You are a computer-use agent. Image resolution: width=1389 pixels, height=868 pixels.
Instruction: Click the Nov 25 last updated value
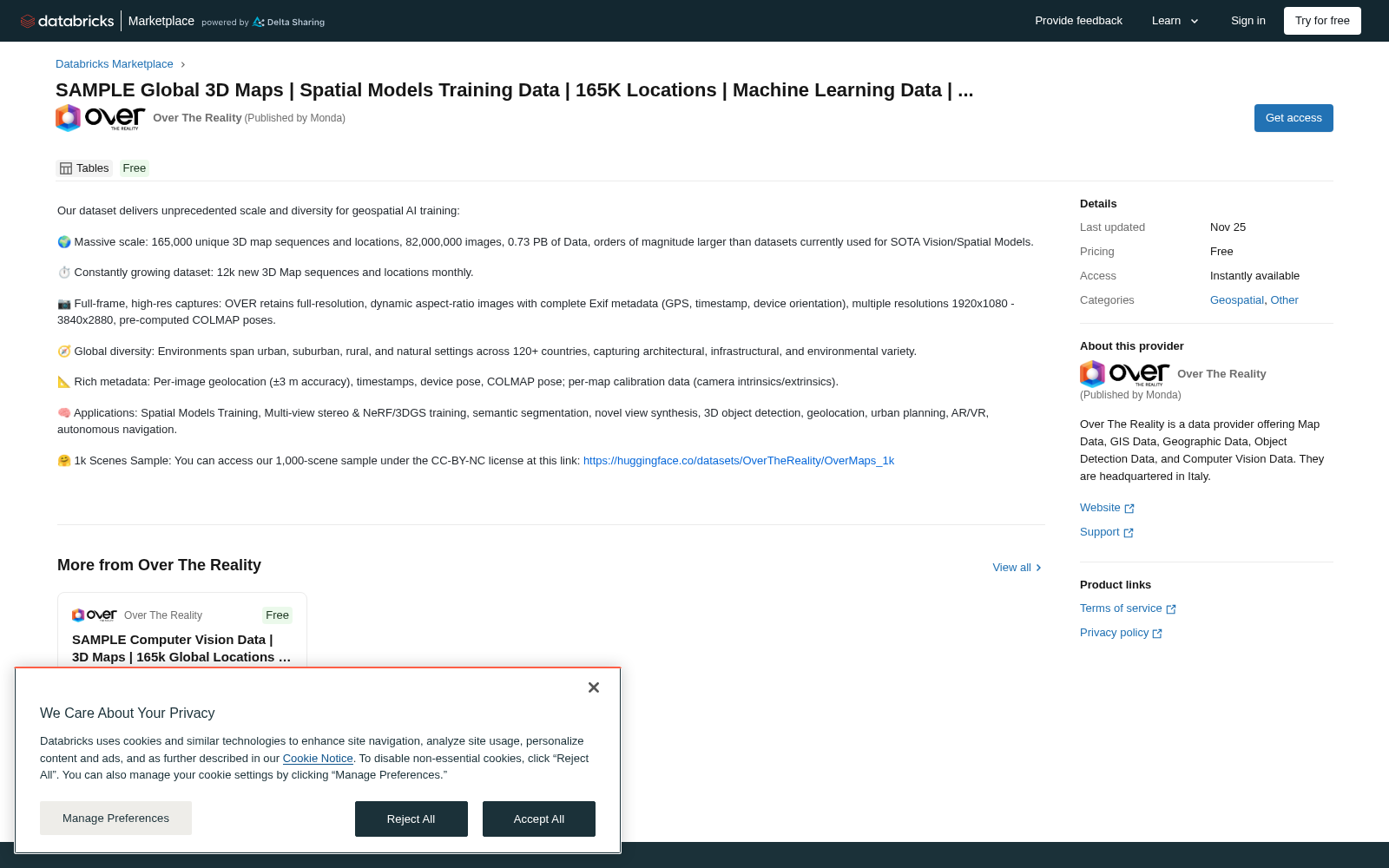1228,227
